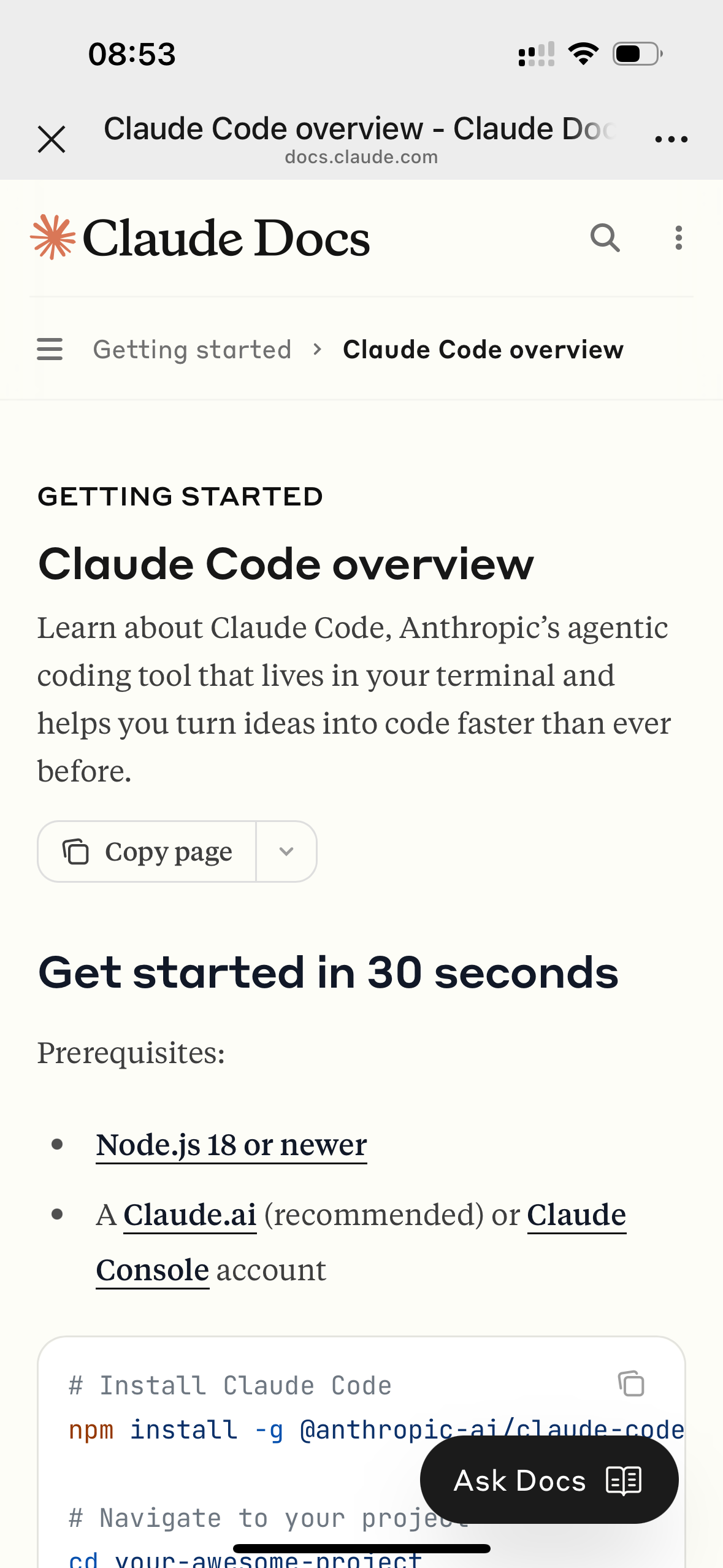Open browser options three-dot menu
The image size is (723, 1568).
671,139
